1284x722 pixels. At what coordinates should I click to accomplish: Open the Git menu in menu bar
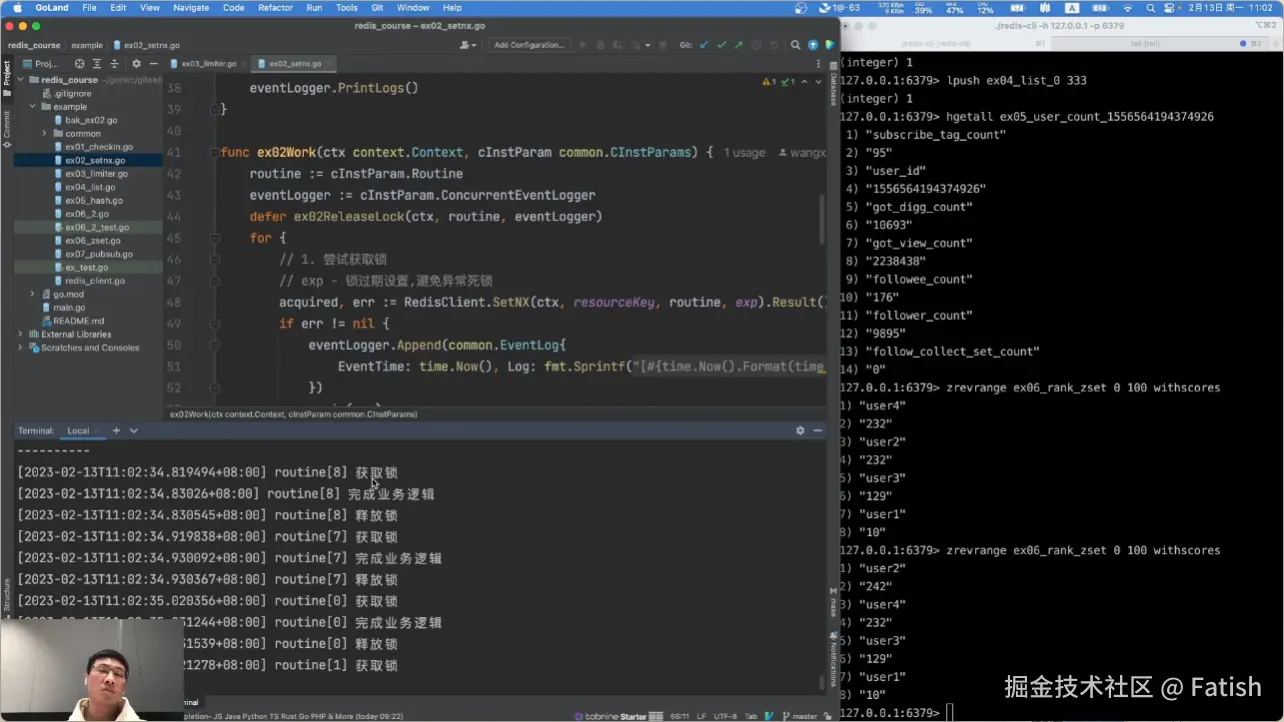377,7
